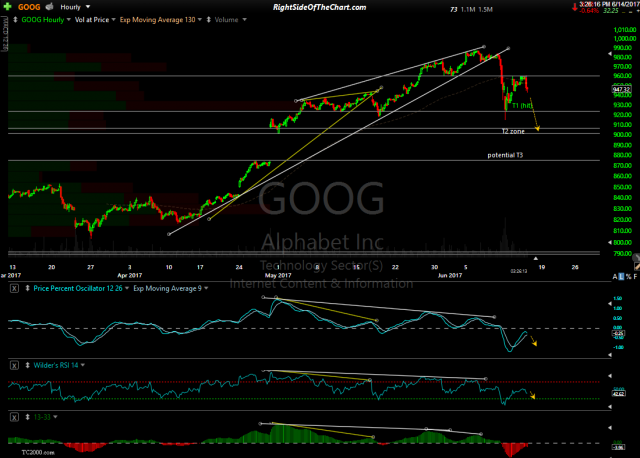The height and width of the screenshot is (458, 640).
Task: Click the GOOG ticker symbol
Action: pyautogui.click(x=29, y=7)
